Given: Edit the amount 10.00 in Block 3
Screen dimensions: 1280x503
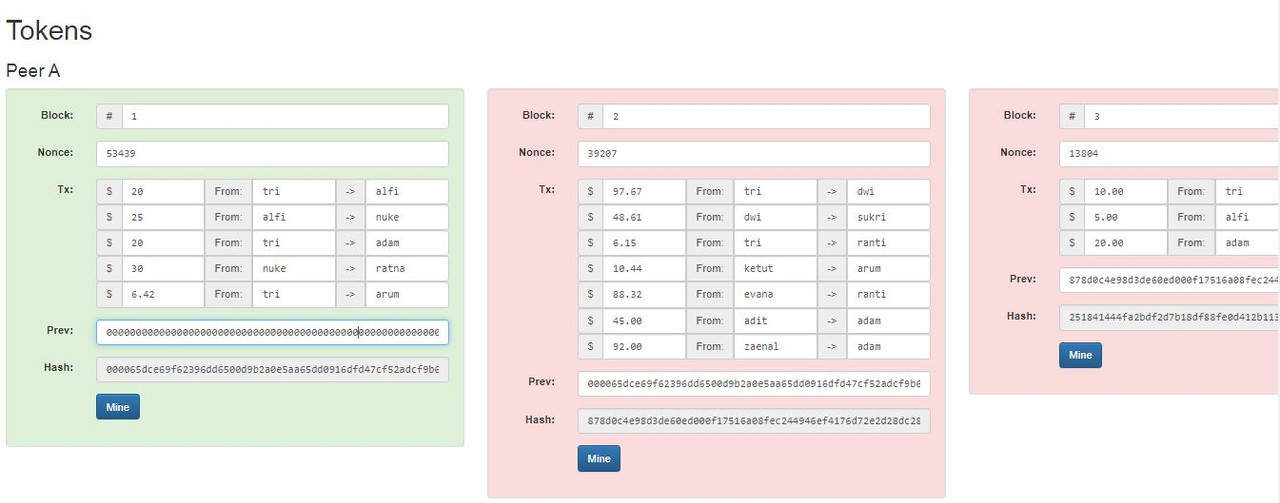Looking at the screenshot, I should tap(1126, 191).
